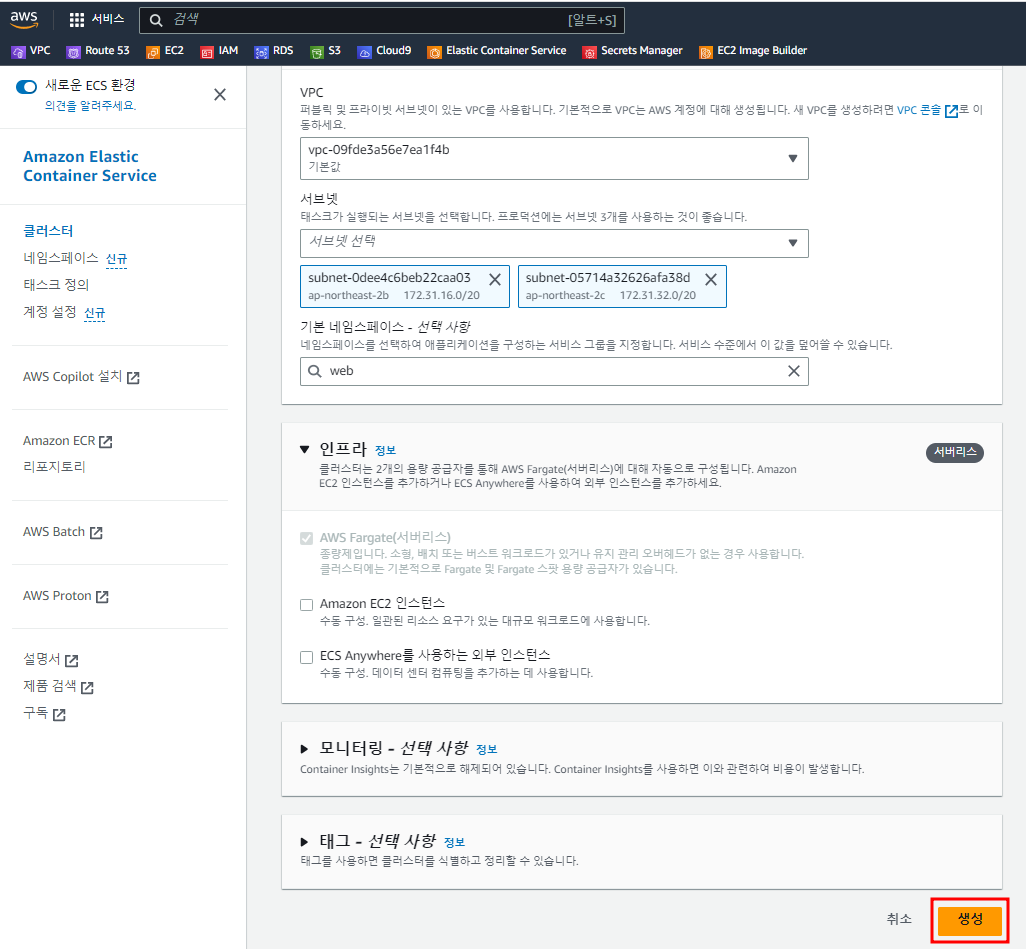Open 모니터링 정보 link
The height and width of the screenshot is (949, 1026).
[x=486, y=749]
